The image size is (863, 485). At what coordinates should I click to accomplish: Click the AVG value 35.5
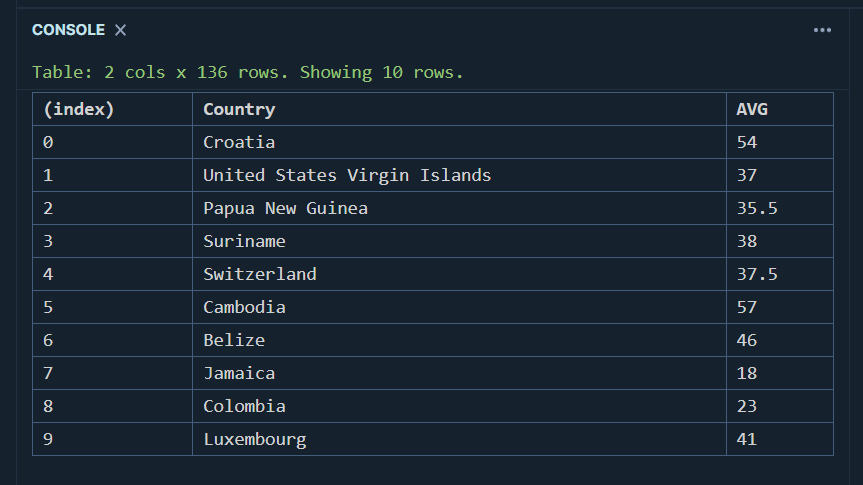757,208
